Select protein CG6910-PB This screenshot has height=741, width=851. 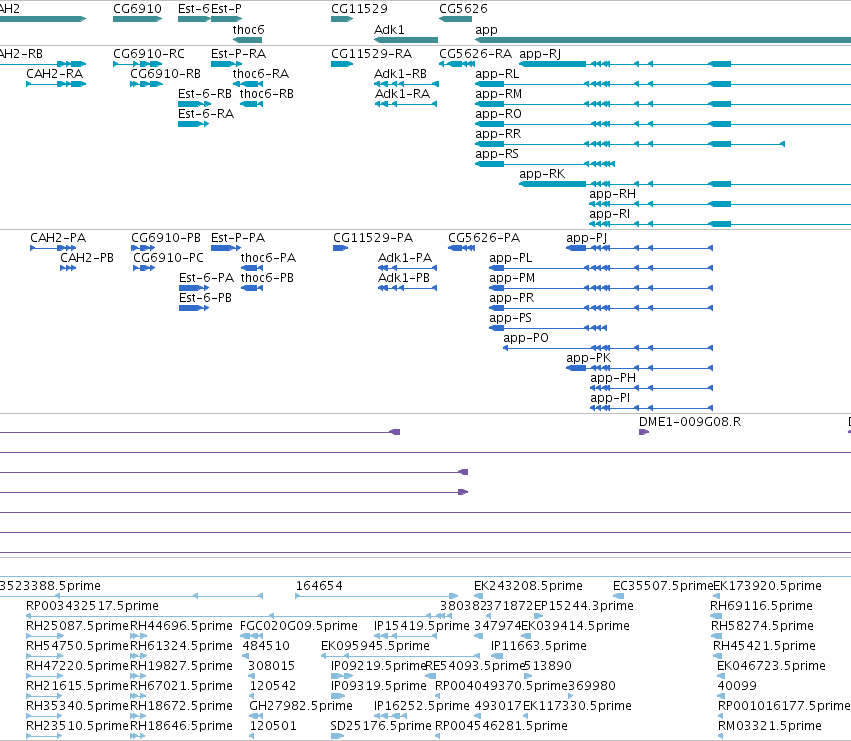[166, 238]
